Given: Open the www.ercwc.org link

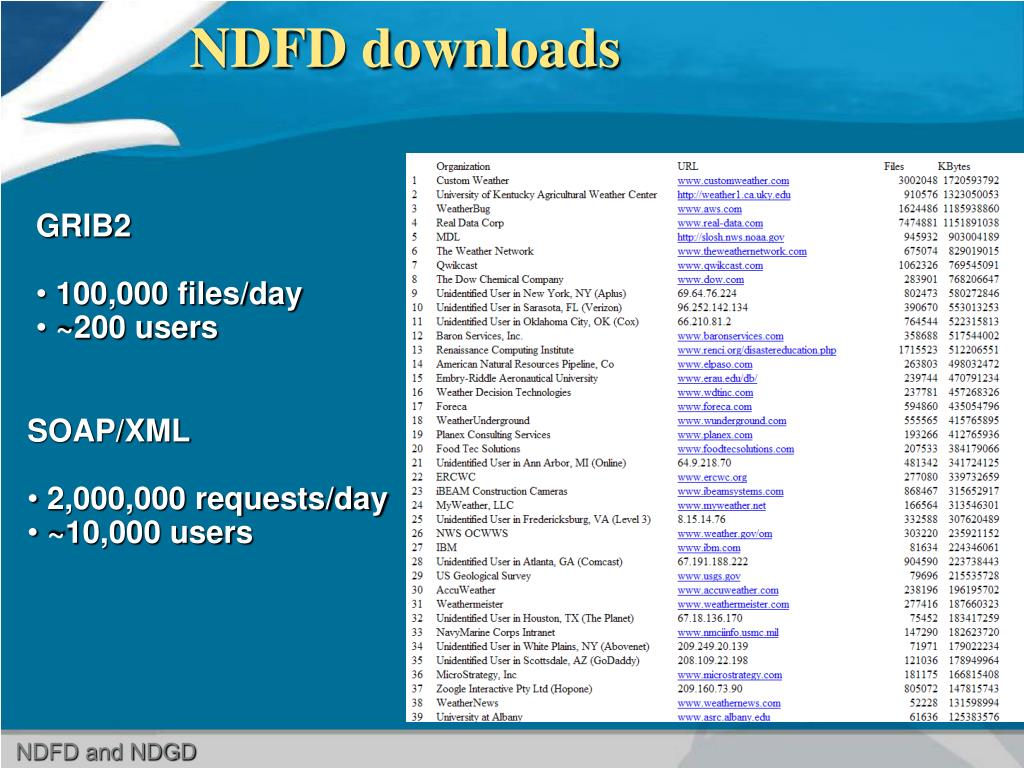Looking at the screenshot, I should click(x=712, y=477).
